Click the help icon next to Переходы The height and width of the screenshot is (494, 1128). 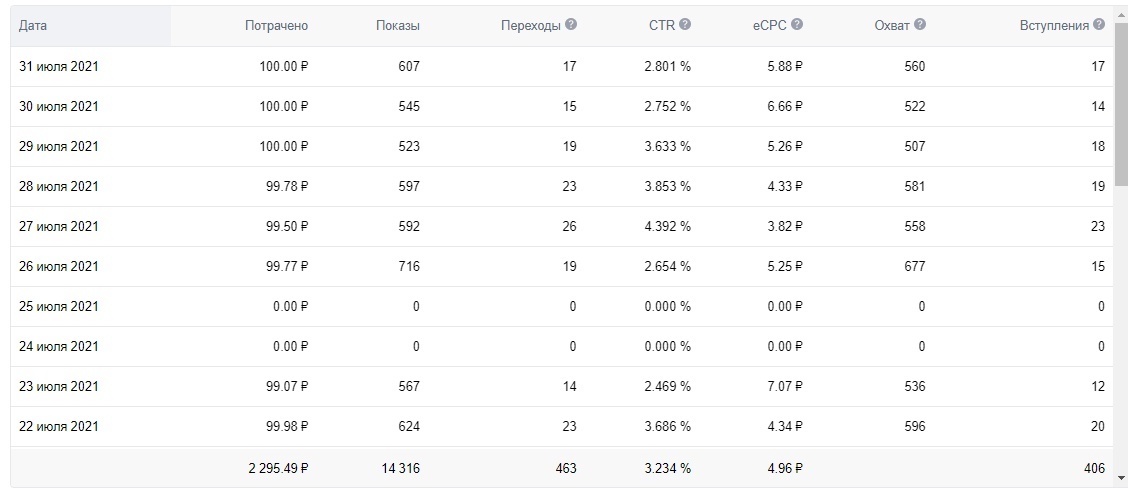coord(571,25)
